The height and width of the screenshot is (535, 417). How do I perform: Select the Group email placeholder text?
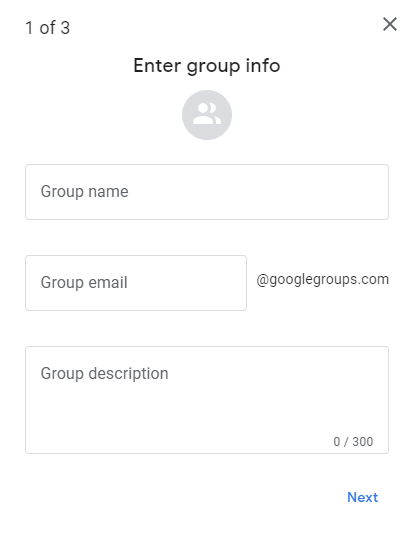coord(84,283)
